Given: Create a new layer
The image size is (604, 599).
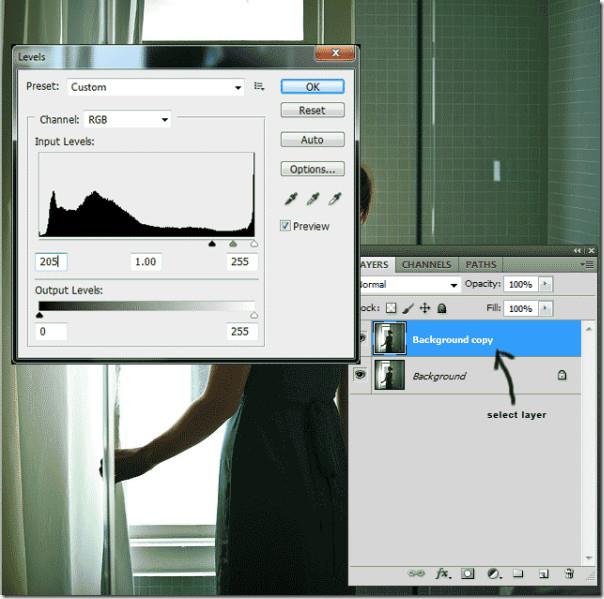Looking at the screenshot, I should 544,574.
